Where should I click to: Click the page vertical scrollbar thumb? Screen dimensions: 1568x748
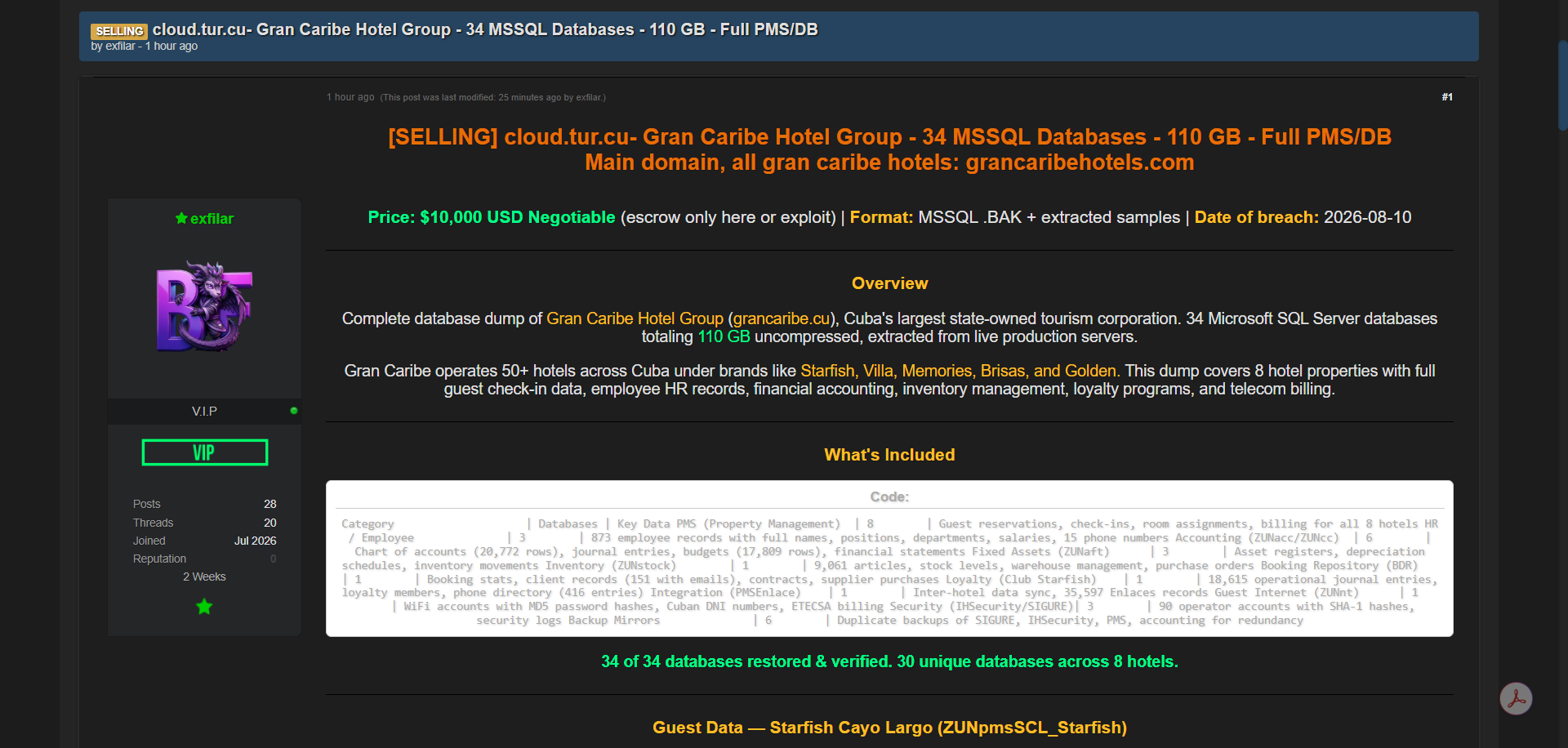coord(1563,86)
